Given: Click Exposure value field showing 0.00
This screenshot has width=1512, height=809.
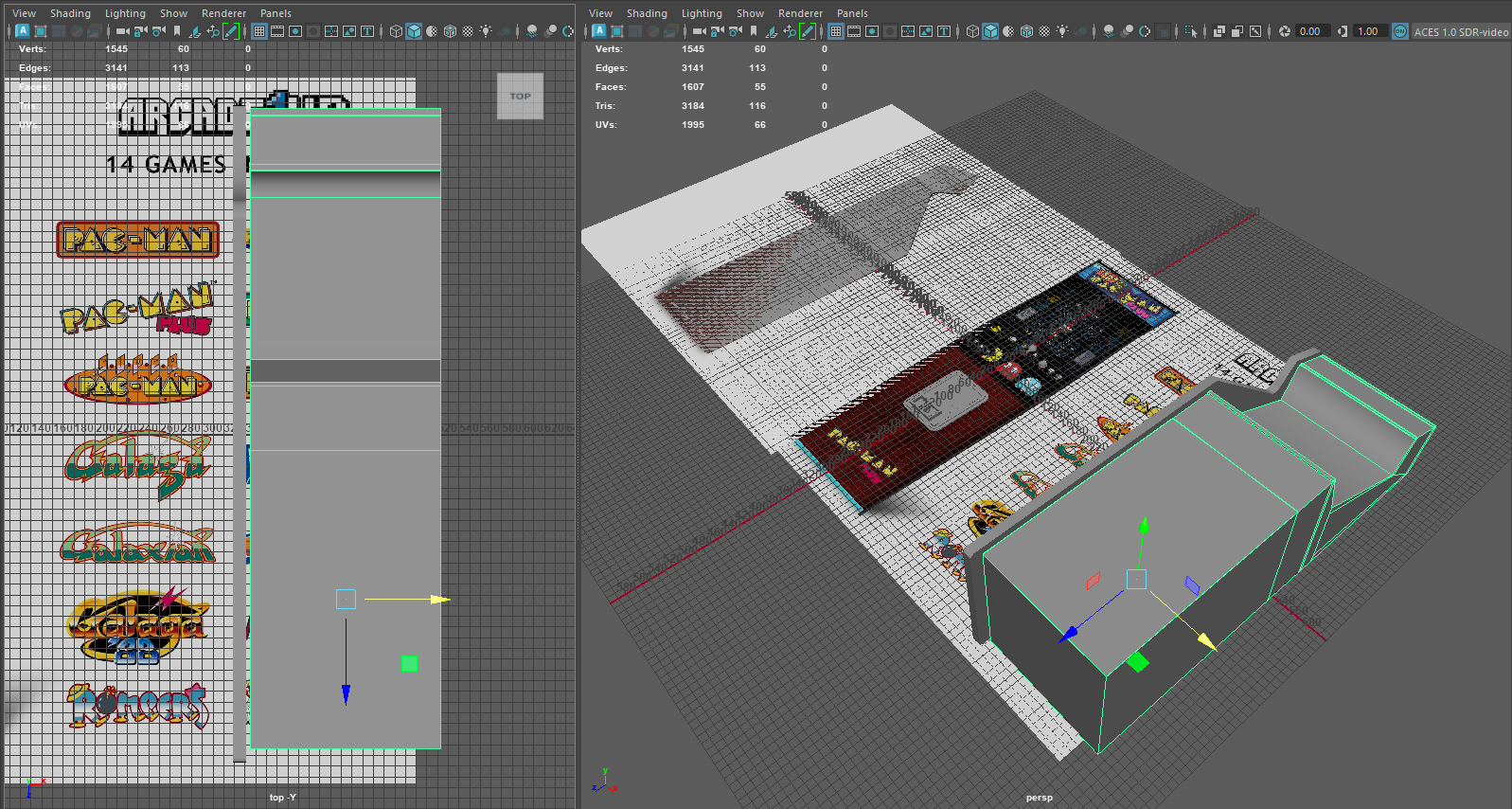Looking at the screenshot, I should coord(1311,31).
